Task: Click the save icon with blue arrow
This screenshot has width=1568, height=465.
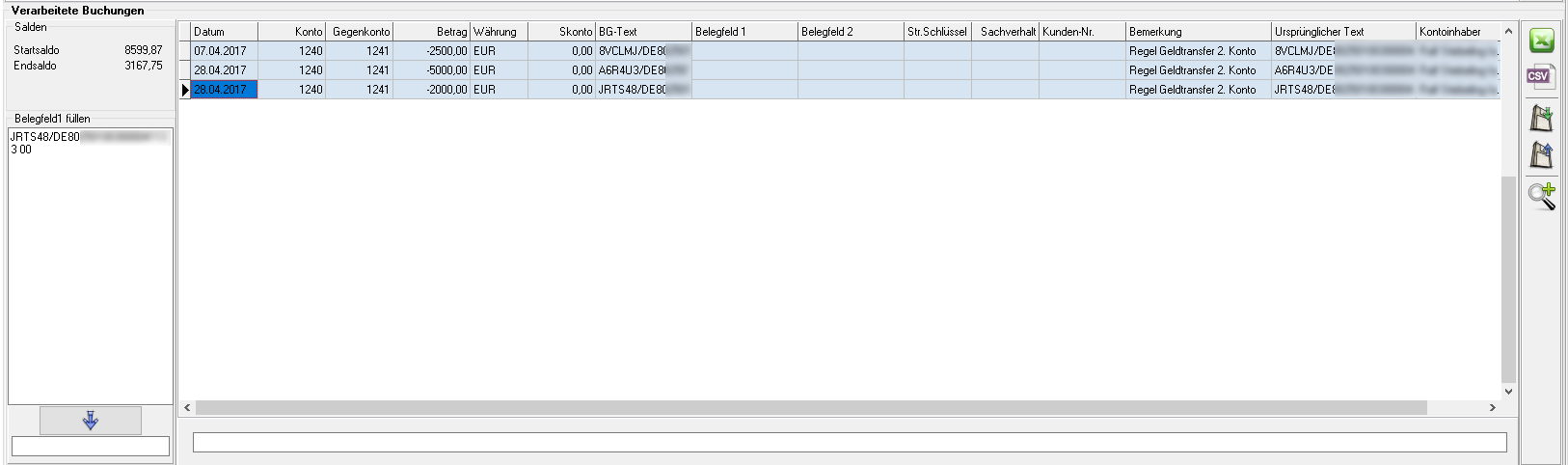Action: pyautogui.click(x=1541, y=154)
